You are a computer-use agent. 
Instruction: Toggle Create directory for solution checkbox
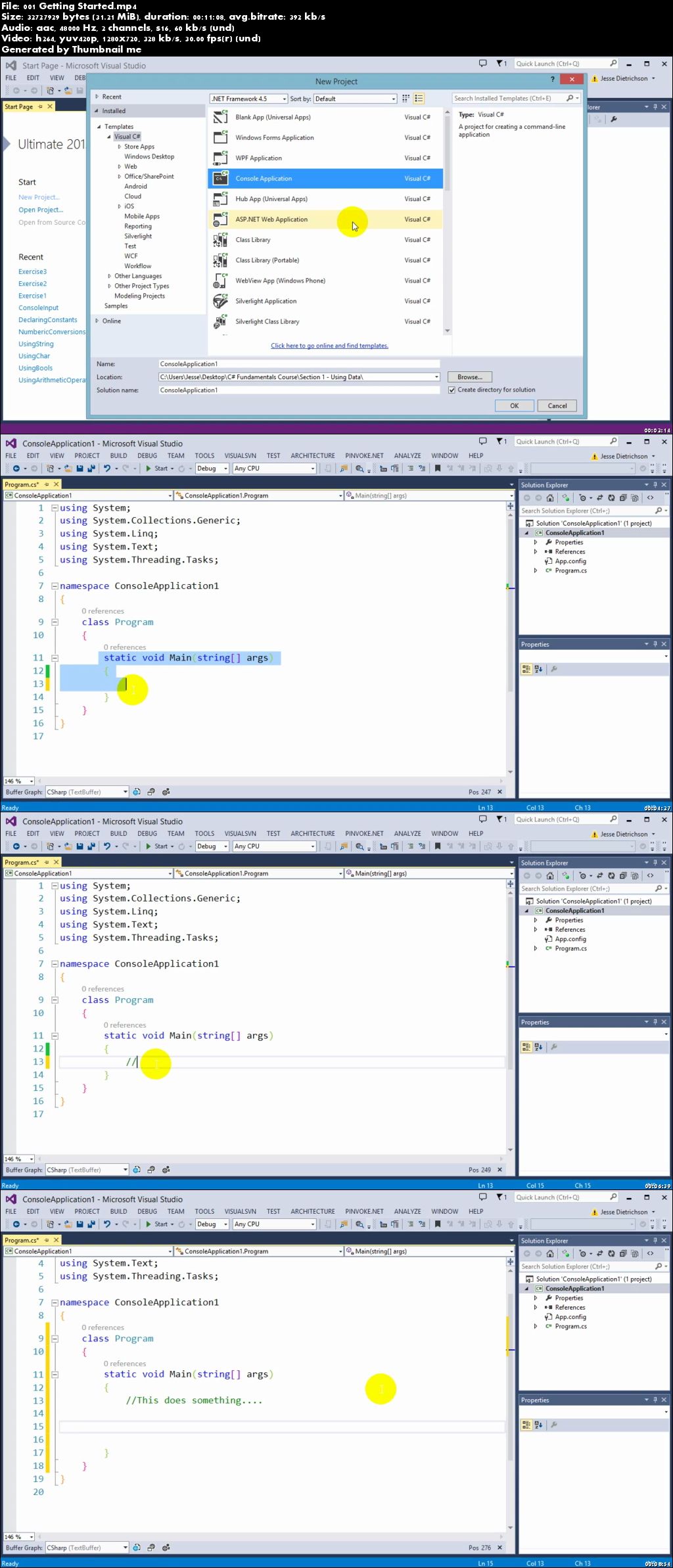(x=452, y=390)
